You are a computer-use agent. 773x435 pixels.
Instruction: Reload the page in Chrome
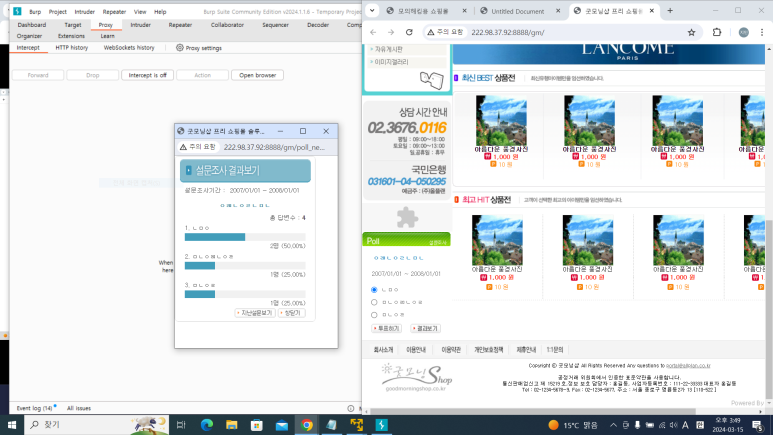(409, 32)
